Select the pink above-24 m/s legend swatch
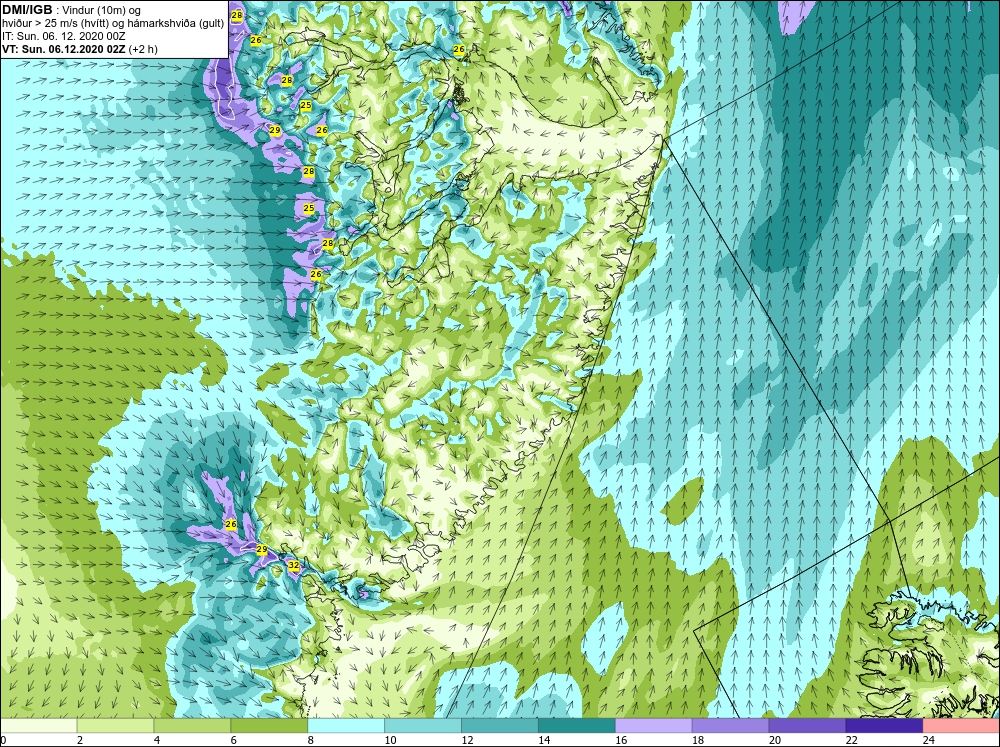 (961, 726)
